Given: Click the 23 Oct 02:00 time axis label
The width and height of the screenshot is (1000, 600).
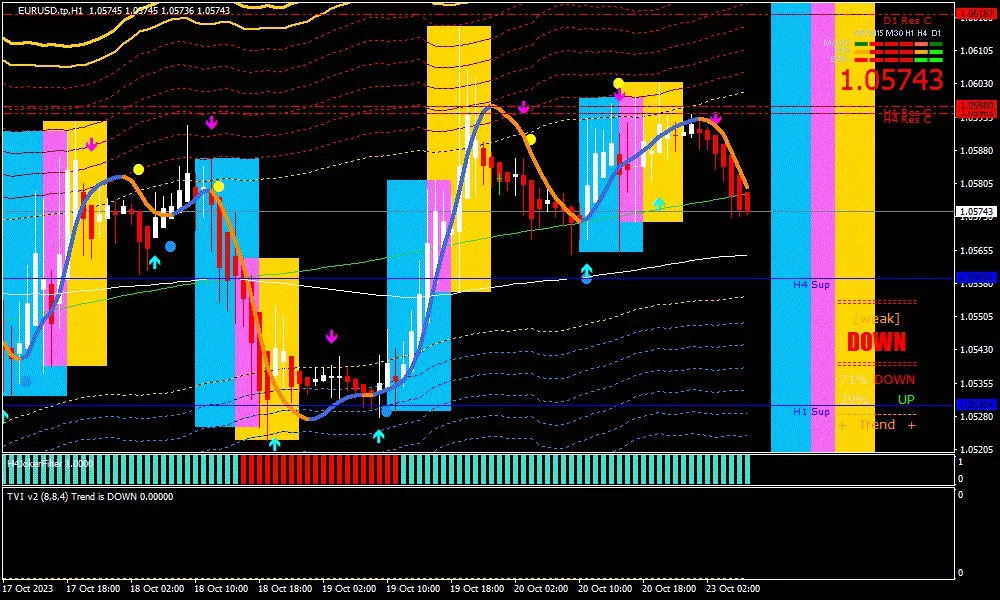Looking at the screenshot, I should coord(733,589).
